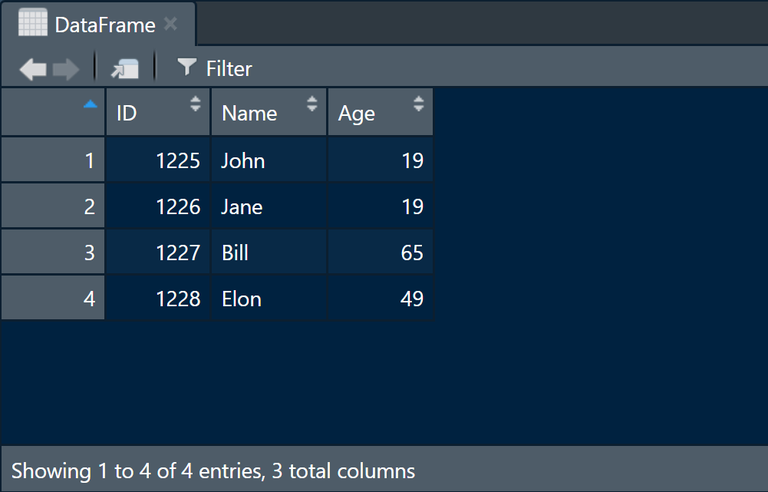Click Bill's age cell showing 65
The image size is (768, 492).
tap(381, 252)
